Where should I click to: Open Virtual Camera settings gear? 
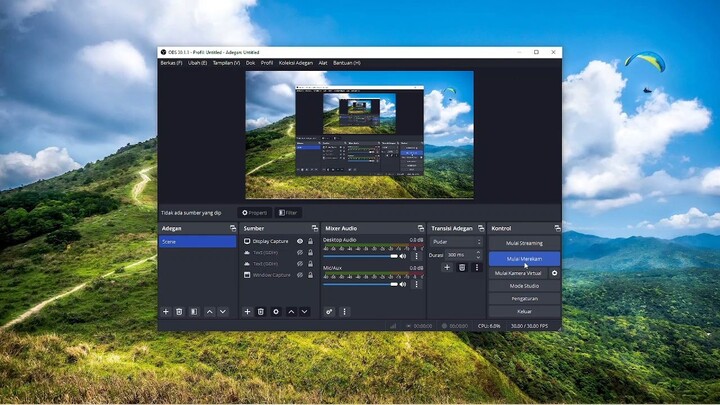(555, 273)
